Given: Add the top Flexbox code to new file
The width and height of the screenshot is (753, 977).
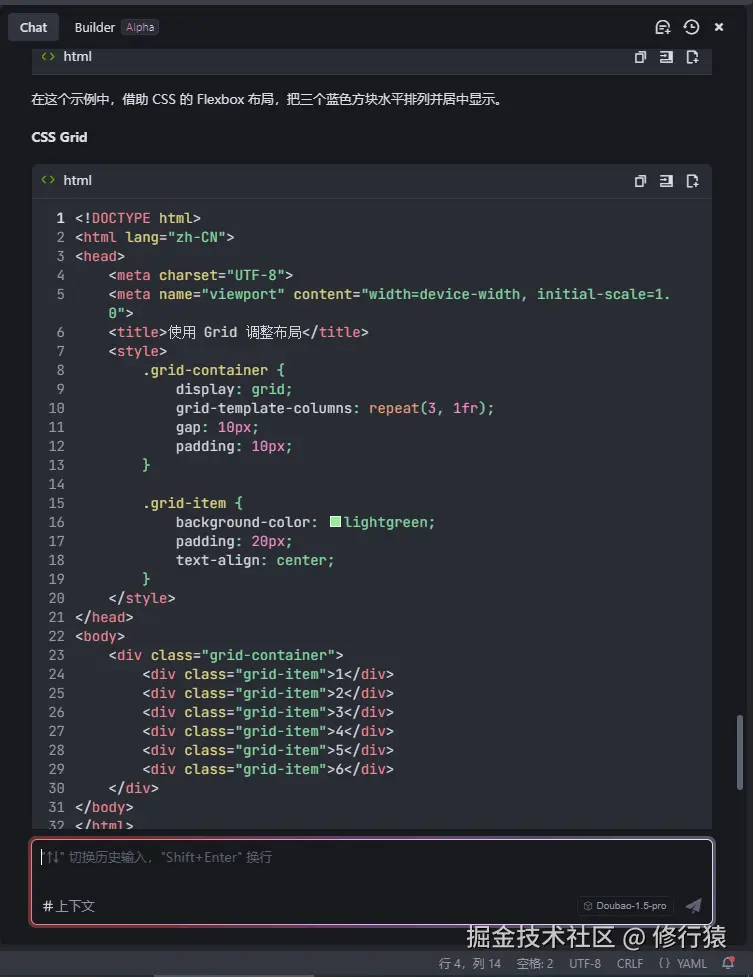Looking at the screenshot, I should coord(692,57).
